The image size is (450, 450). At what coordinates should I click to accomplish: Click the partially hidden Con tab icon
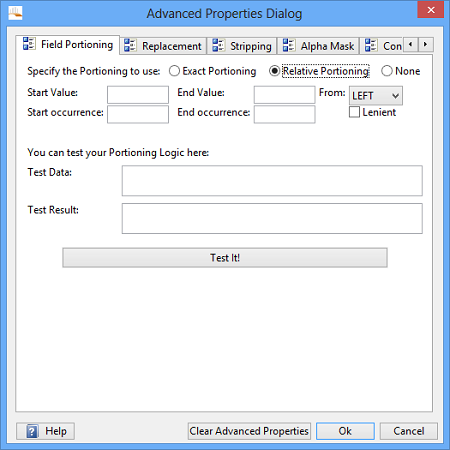(371, 45)
